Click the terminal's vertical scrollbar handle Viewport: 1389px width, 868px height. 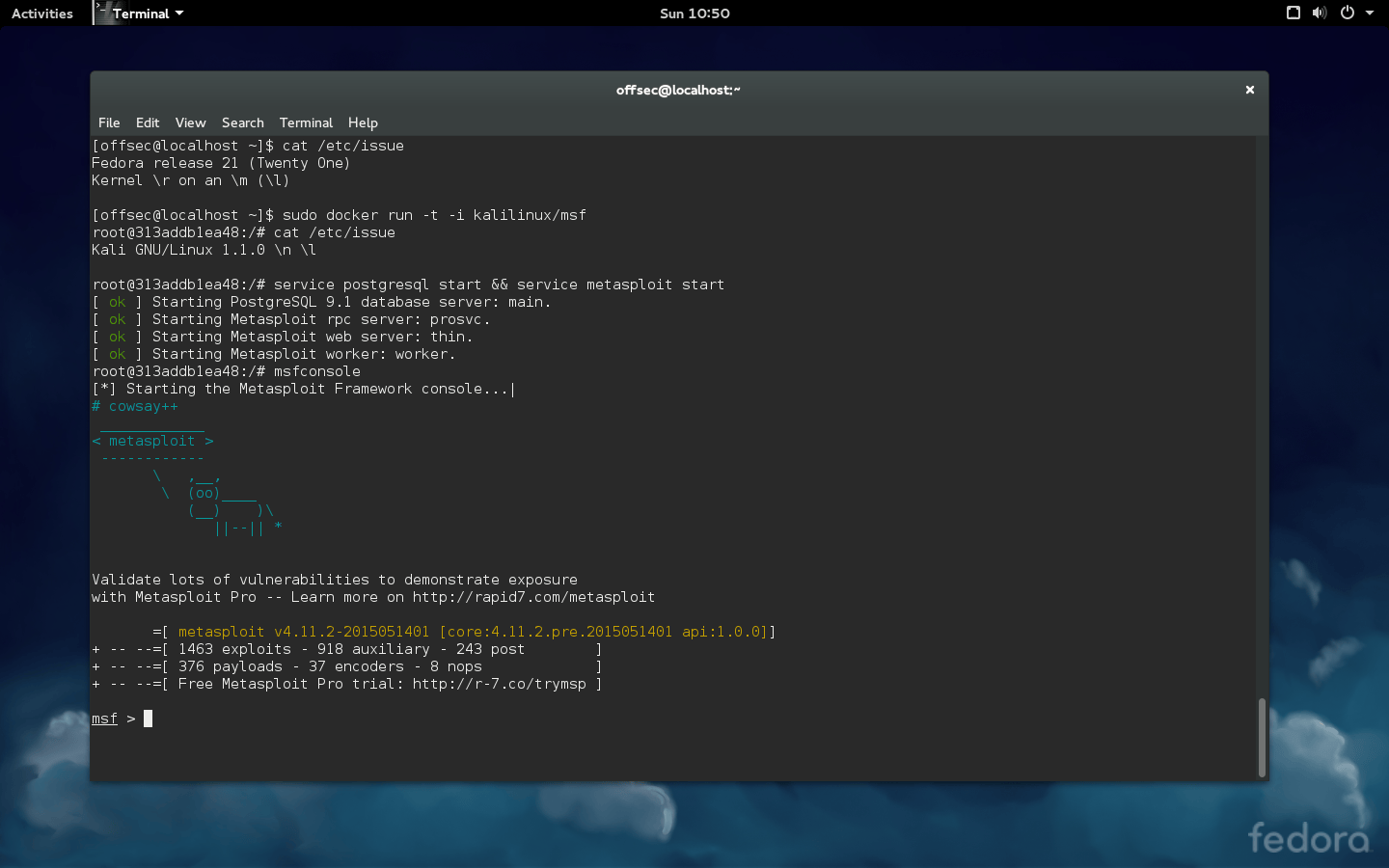(1261, 737)
